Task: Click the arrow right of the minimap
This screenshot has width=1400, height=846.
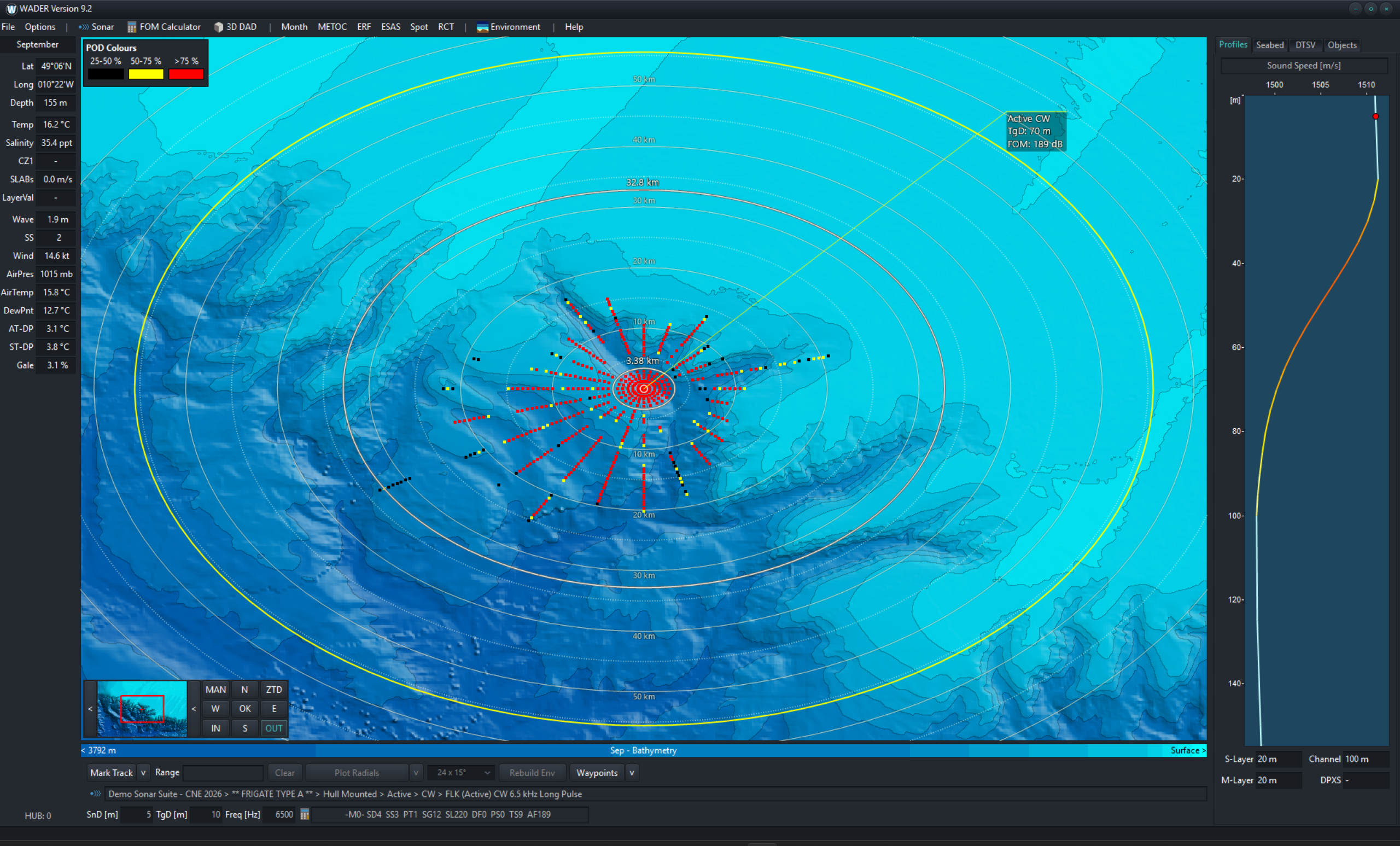Action: [x=194, y=709]
